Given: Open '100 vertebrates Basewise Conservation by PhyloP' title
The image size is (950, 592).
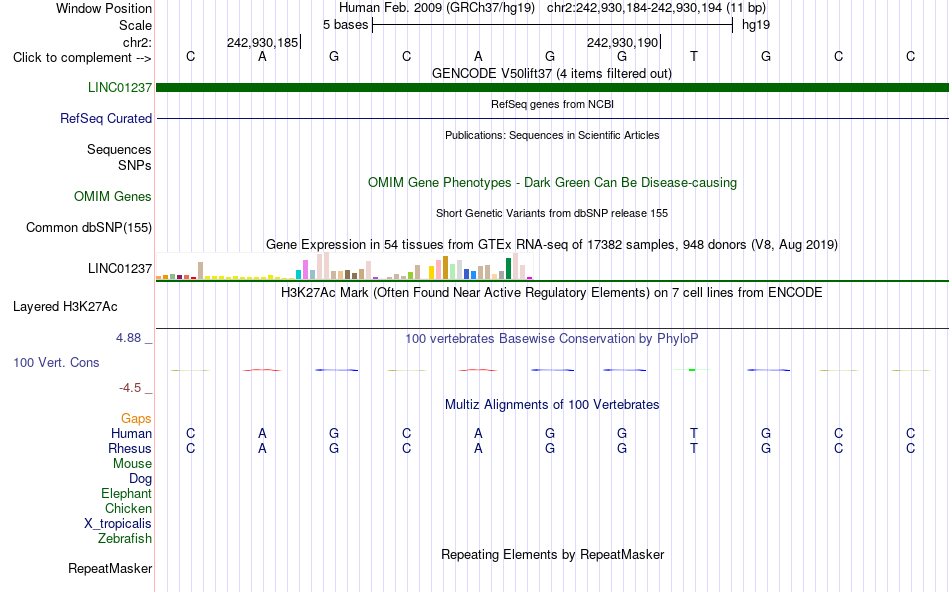Looking at the screenshot, I should coord(552,339).
